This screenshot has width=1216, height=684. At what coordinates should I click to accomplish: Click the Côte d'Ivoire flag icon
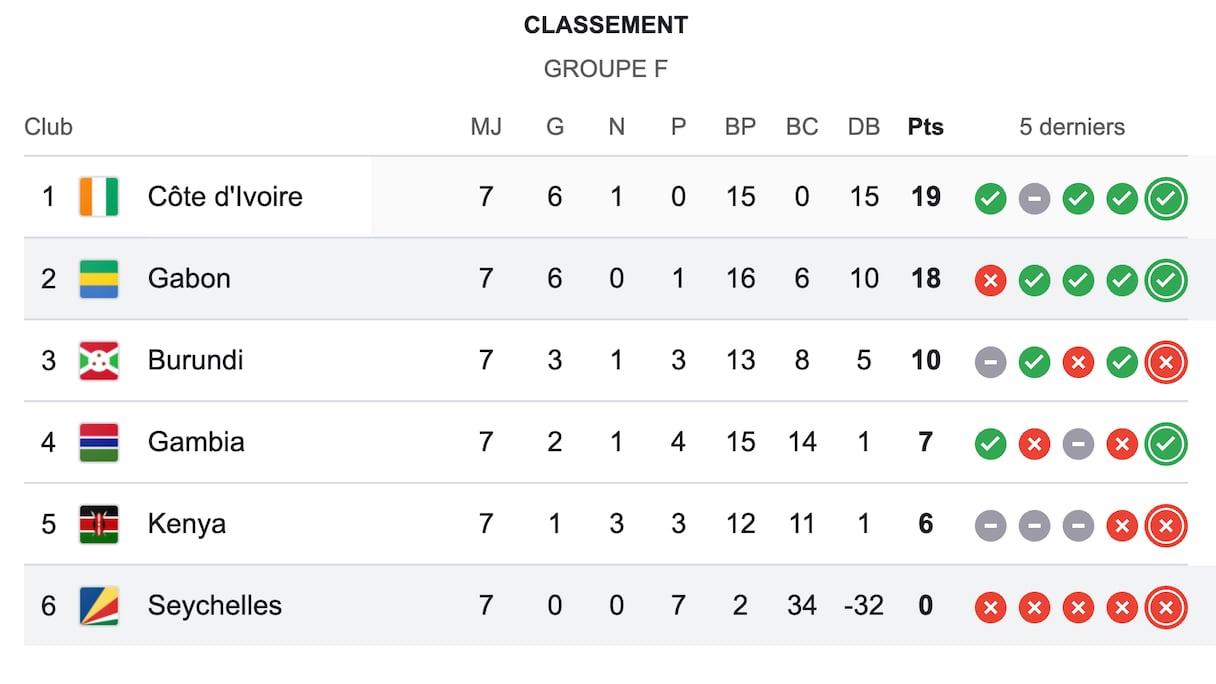pos(99,197)
